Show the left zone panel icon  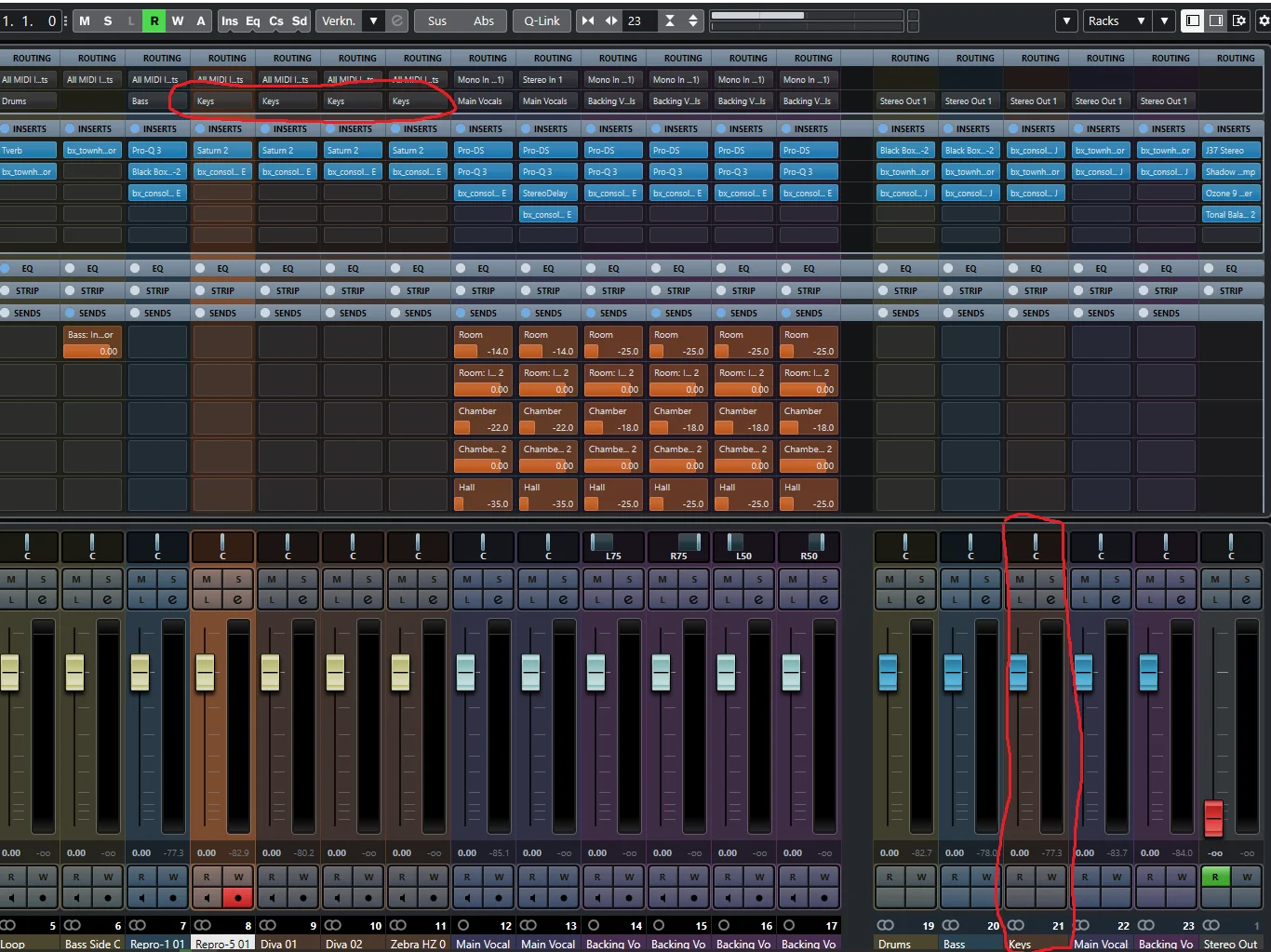[x=1192, y=20]
